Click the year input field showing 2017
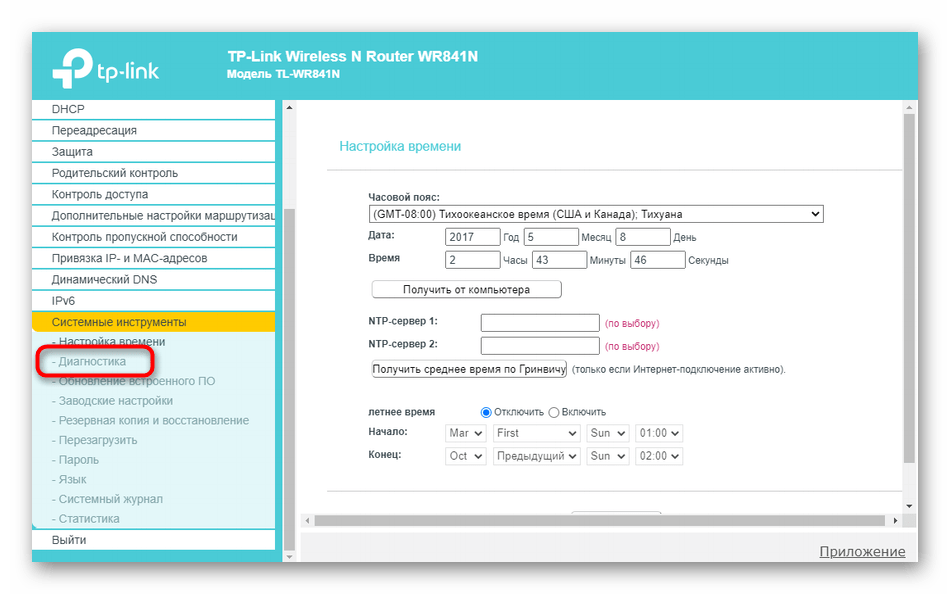Viewport: 950px width, 594px height. tap(473, 237)
